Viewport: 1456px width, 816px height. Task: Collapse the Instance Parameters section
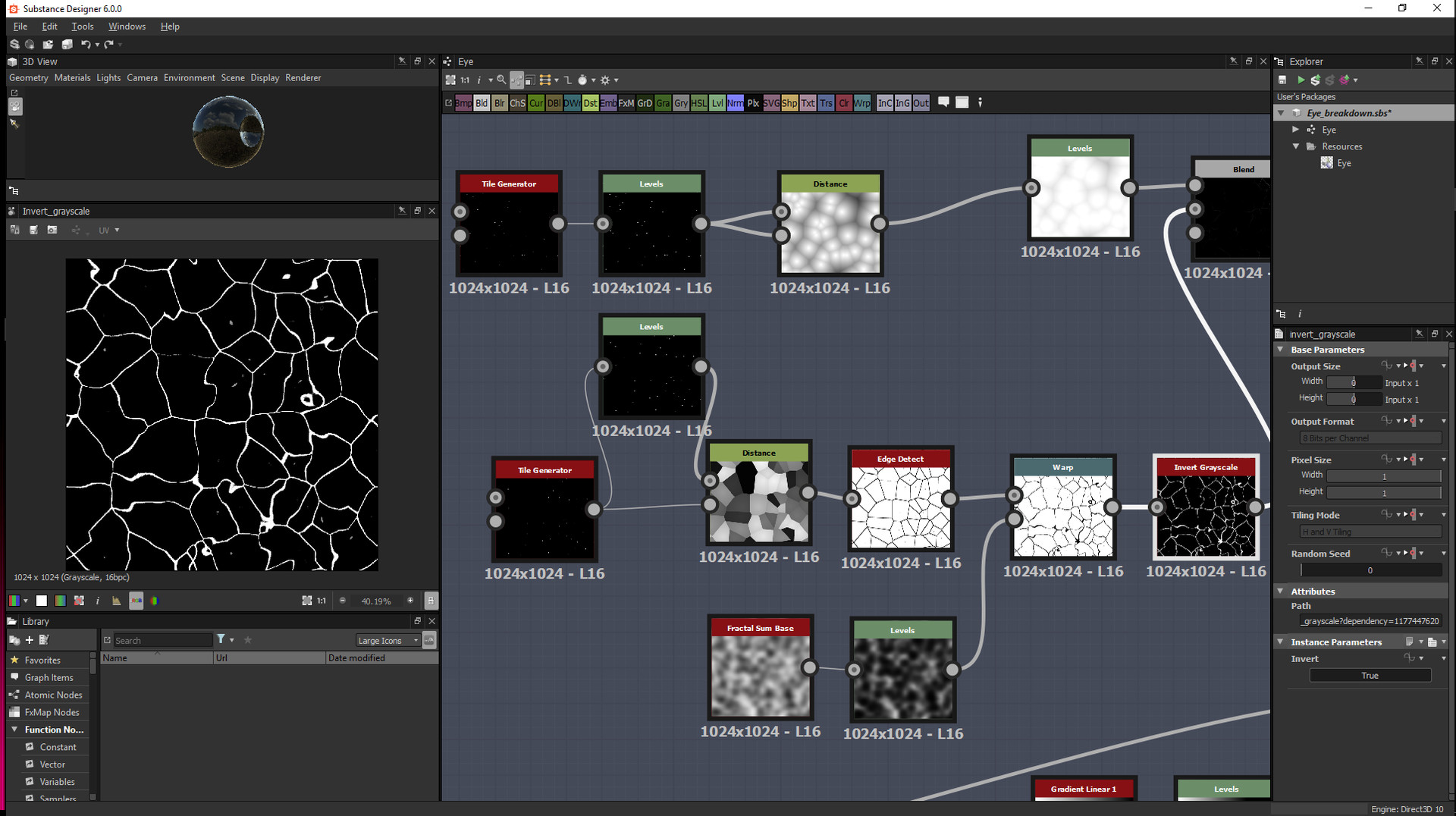pos(1281,642)
